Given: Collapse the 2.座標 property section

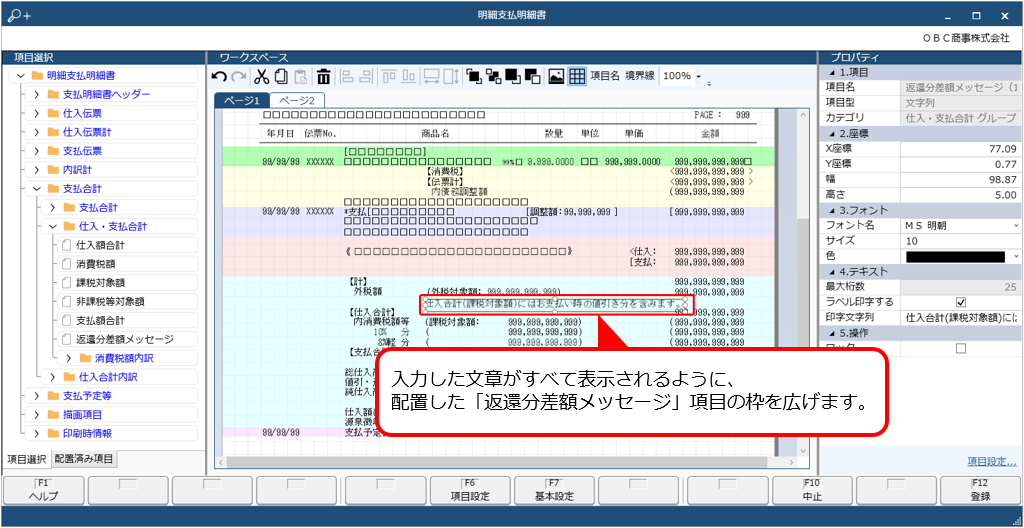Looking at the screenshot, I should pos(831,133).
